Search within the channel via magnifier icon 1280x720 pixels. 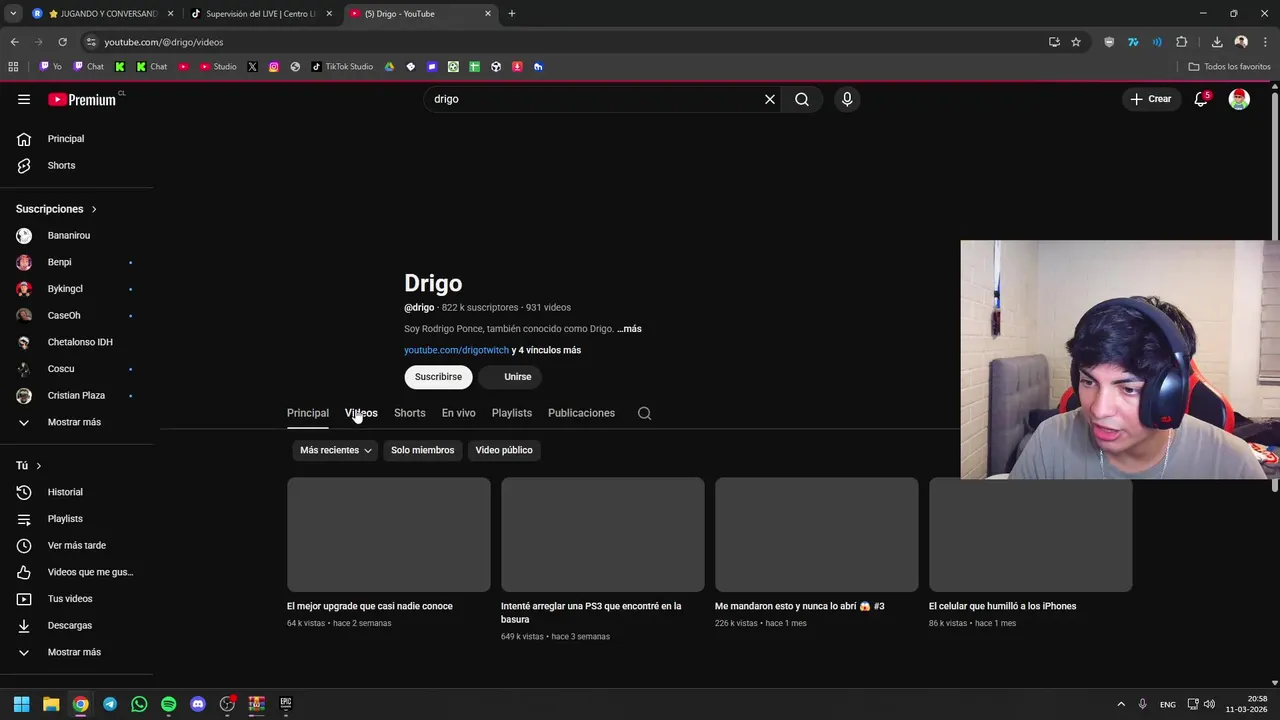point(645,413)
